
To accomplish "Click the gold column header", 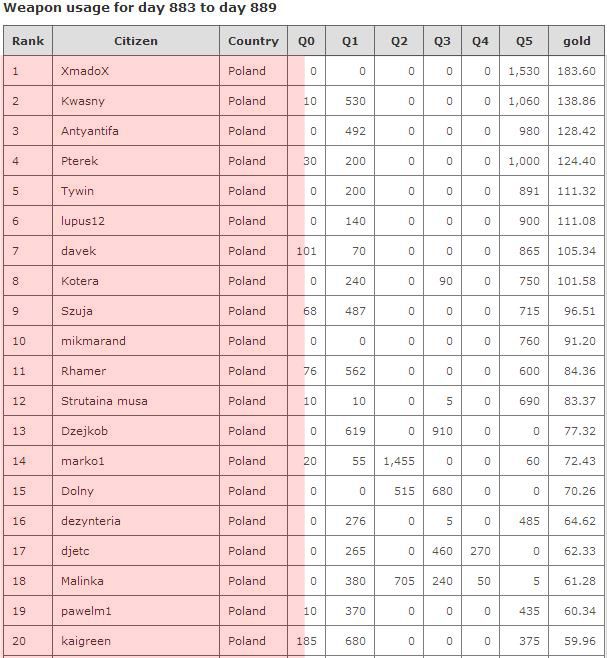I will coord(577,41).
